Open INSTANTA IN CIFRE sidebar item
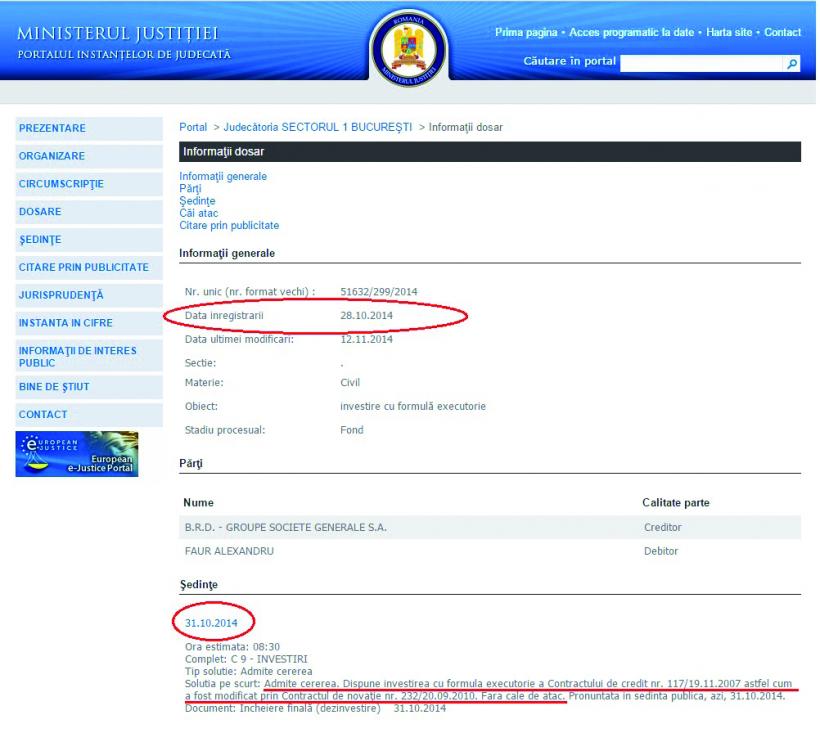This screenshot has height=742, width=820. point(66,323)
